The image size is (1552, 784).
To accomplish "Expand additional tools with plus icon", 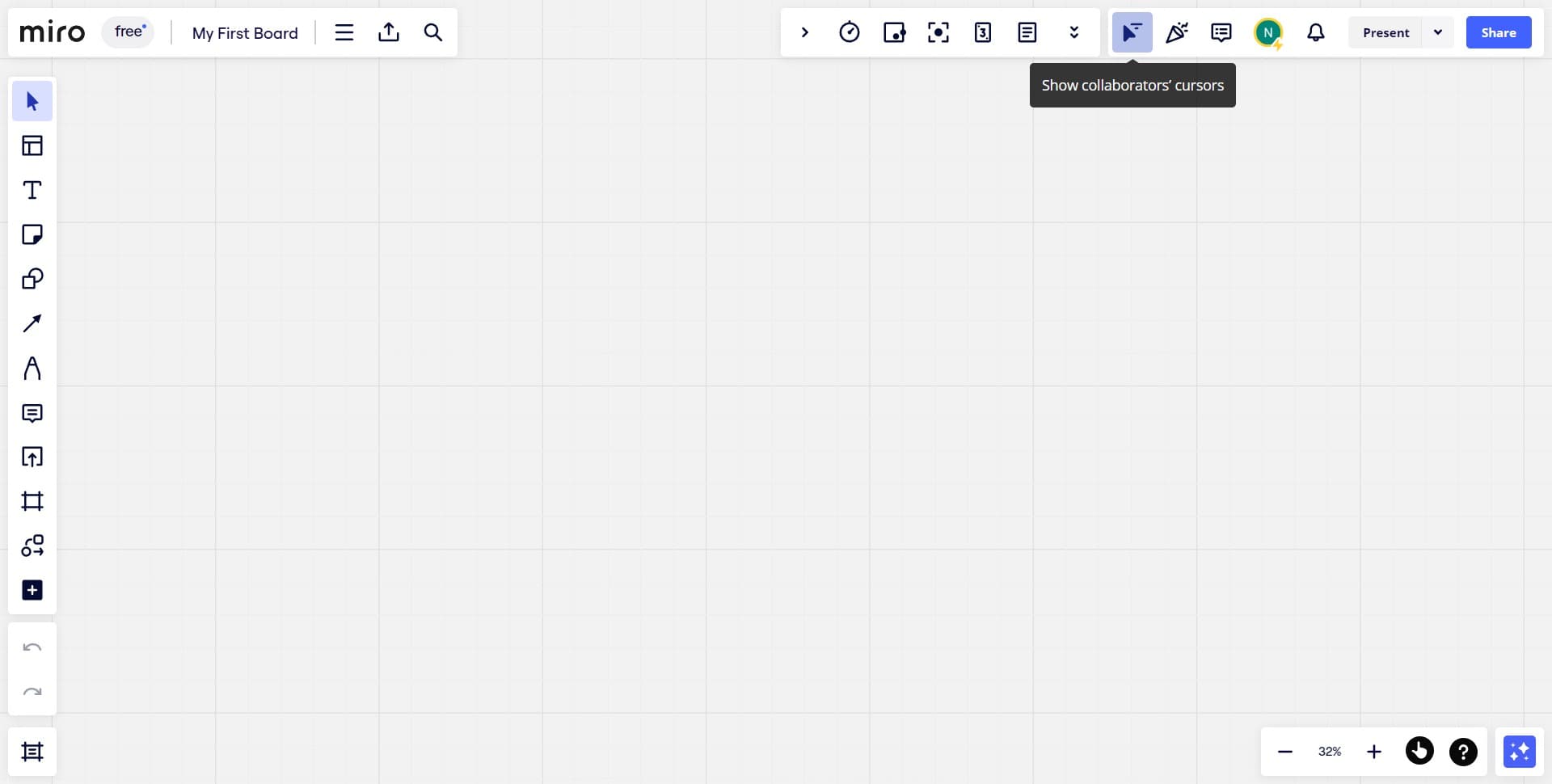I will pyautogui.click(x=32, y=589).
